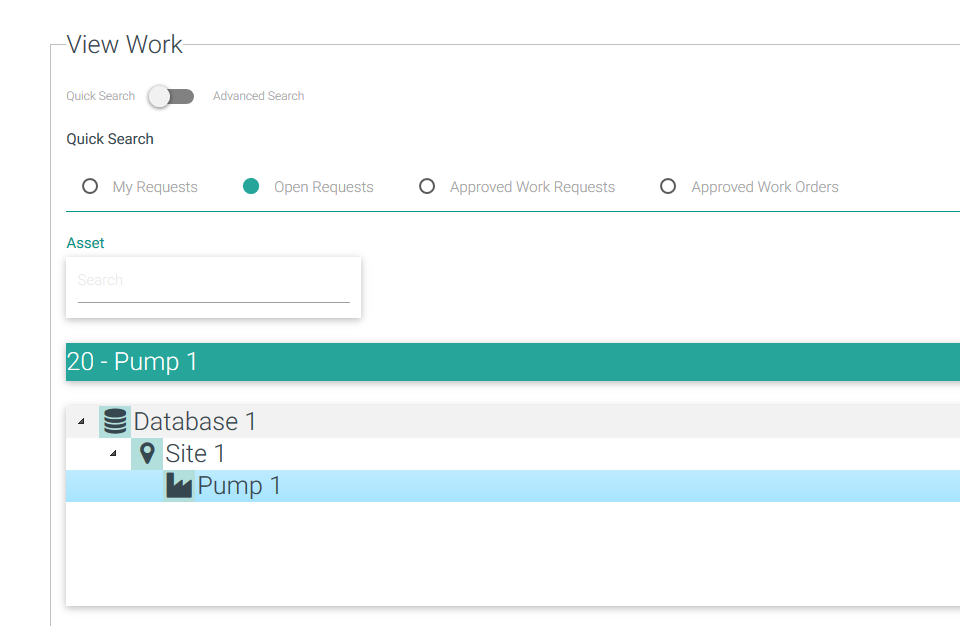
Task: Click the View Work heading
Action: click(x=124, y=44)
